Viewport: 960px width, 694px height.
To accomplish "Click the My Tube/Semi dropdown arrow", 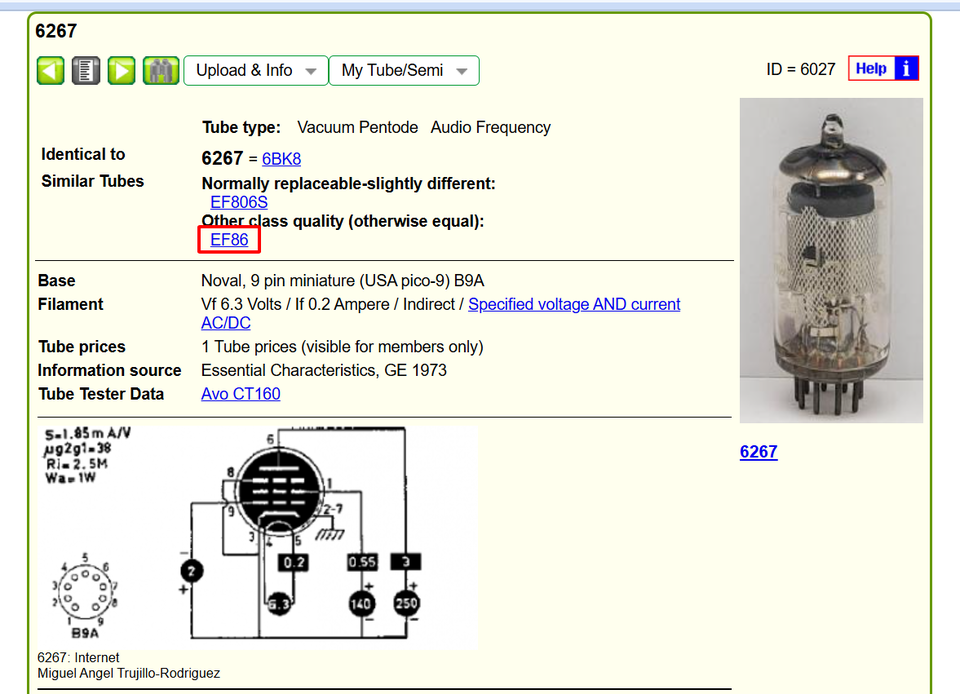I will pyautogui.click(x=462, y=71).
